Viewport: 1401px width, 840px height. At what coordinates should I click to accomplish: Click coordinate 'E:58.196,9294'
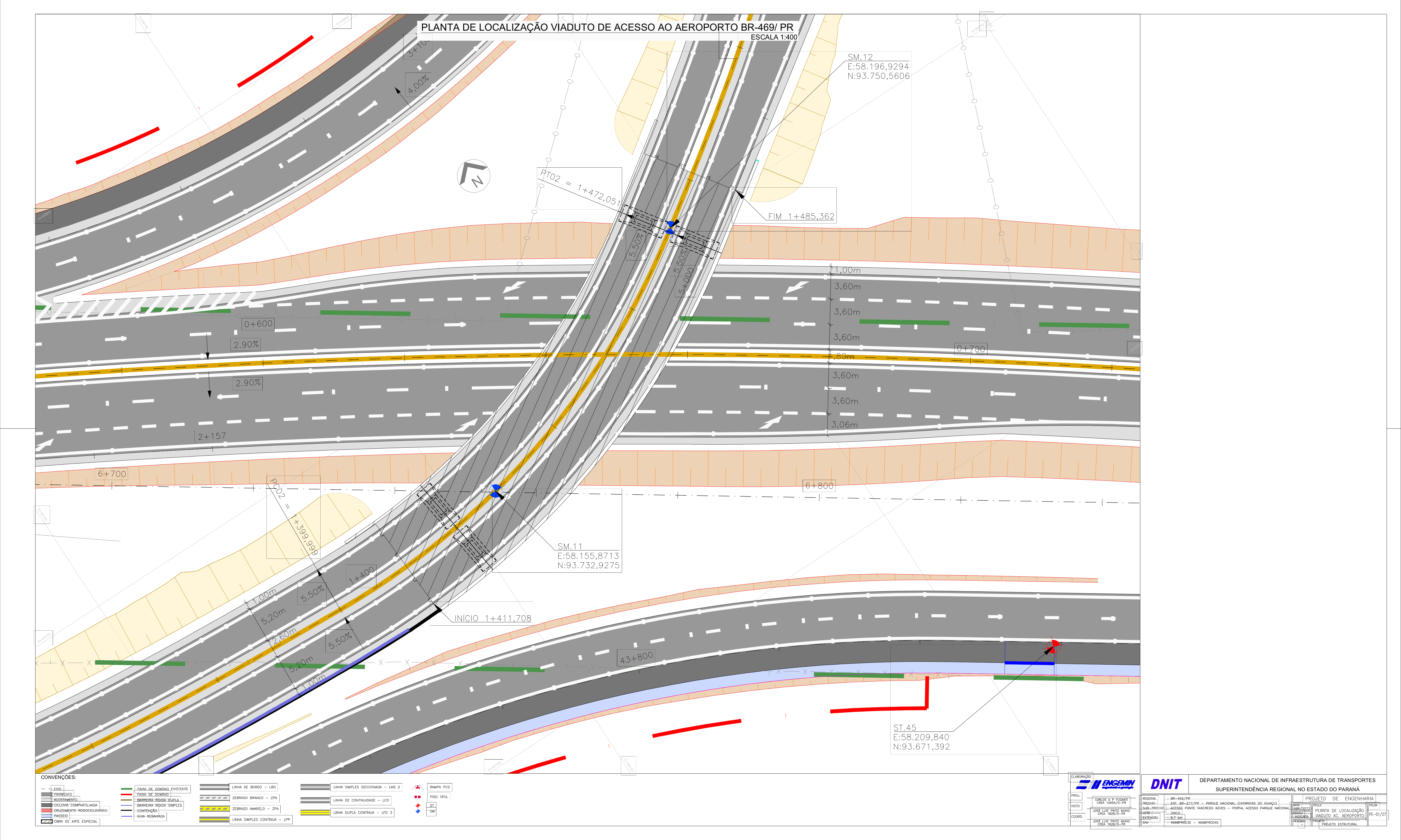pos(878,67)
